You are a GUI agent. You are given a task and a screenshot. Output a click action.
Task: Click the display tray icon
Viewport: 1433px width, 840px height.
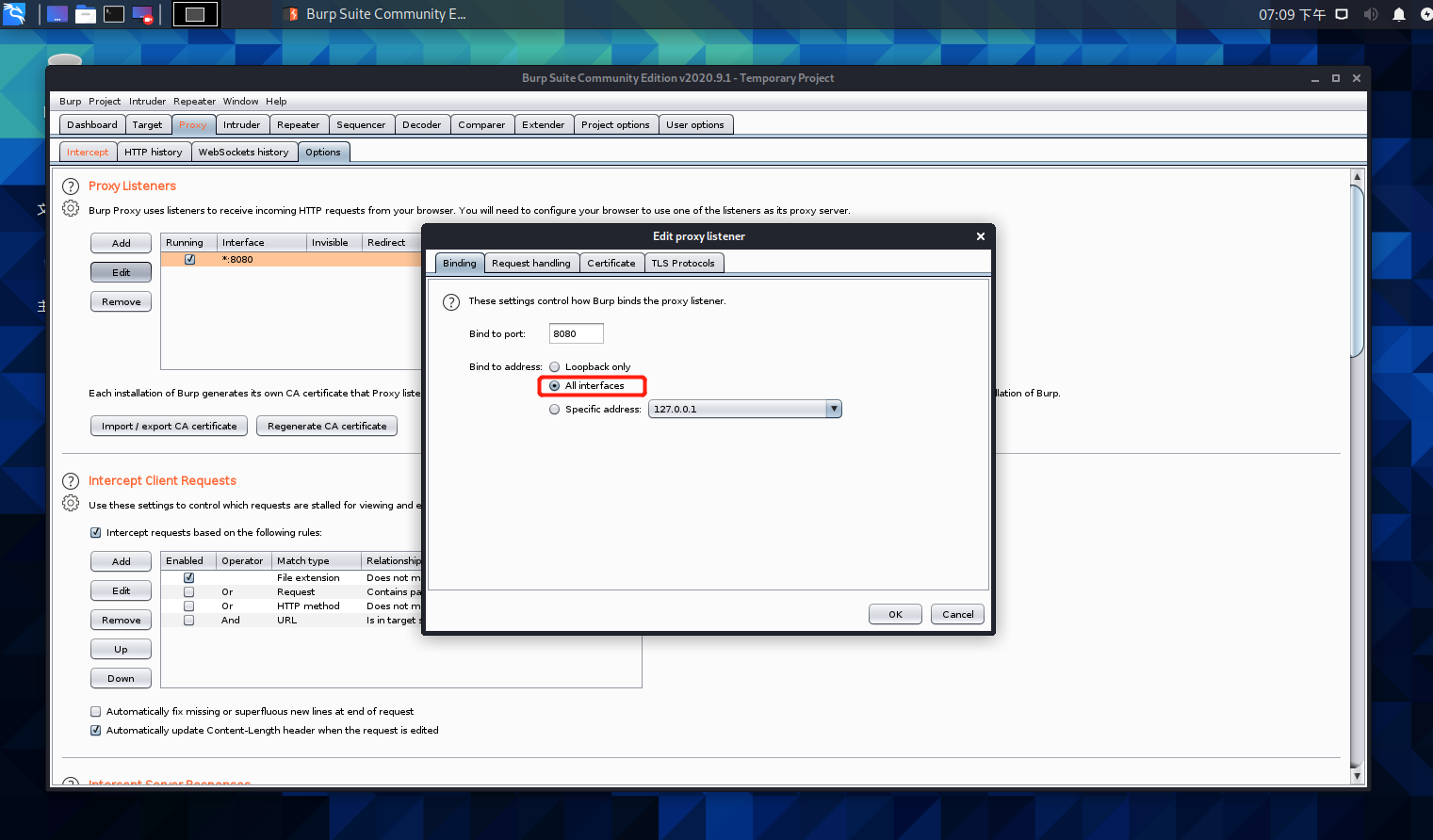pos(1342,14)
